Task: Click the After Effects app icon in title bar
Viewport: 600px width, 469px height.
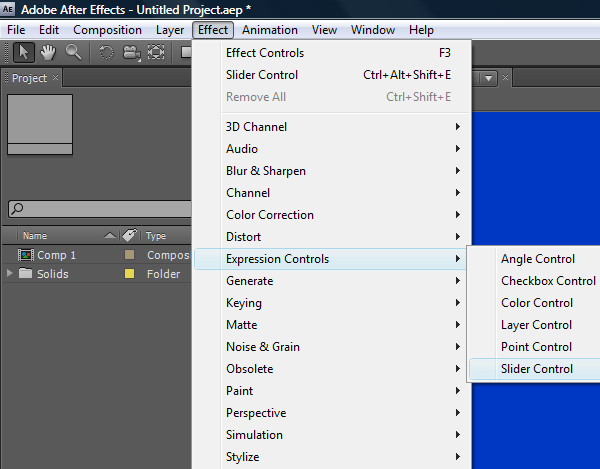Action: pos(8,9)
